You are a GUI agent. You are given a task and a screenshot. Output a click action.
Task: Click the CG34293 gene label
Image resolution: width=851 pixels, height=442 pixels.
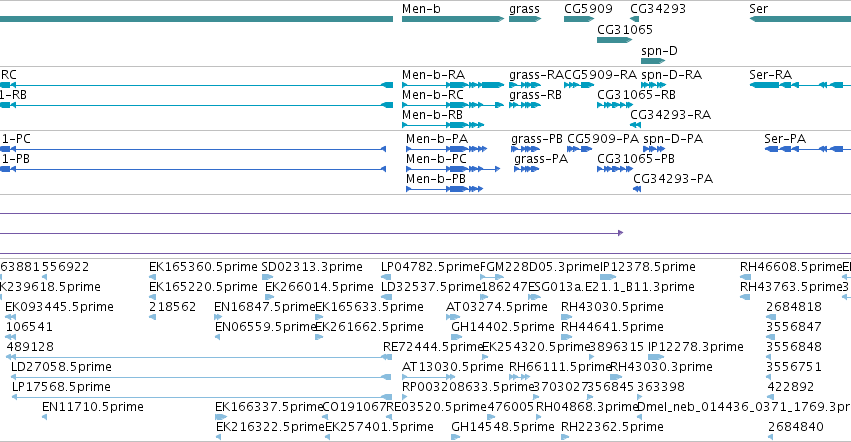(658, 9)
